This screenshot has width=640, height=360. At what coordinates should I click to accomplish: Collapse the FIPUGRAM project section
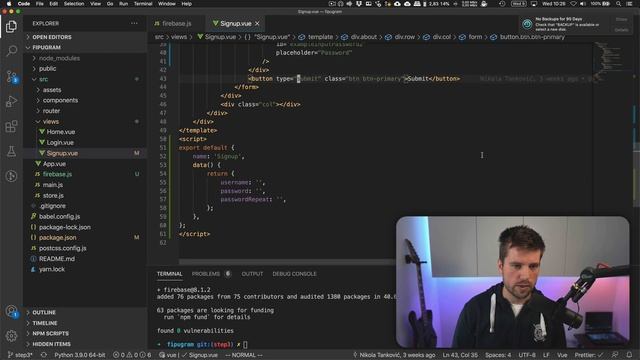coord(85,47)
